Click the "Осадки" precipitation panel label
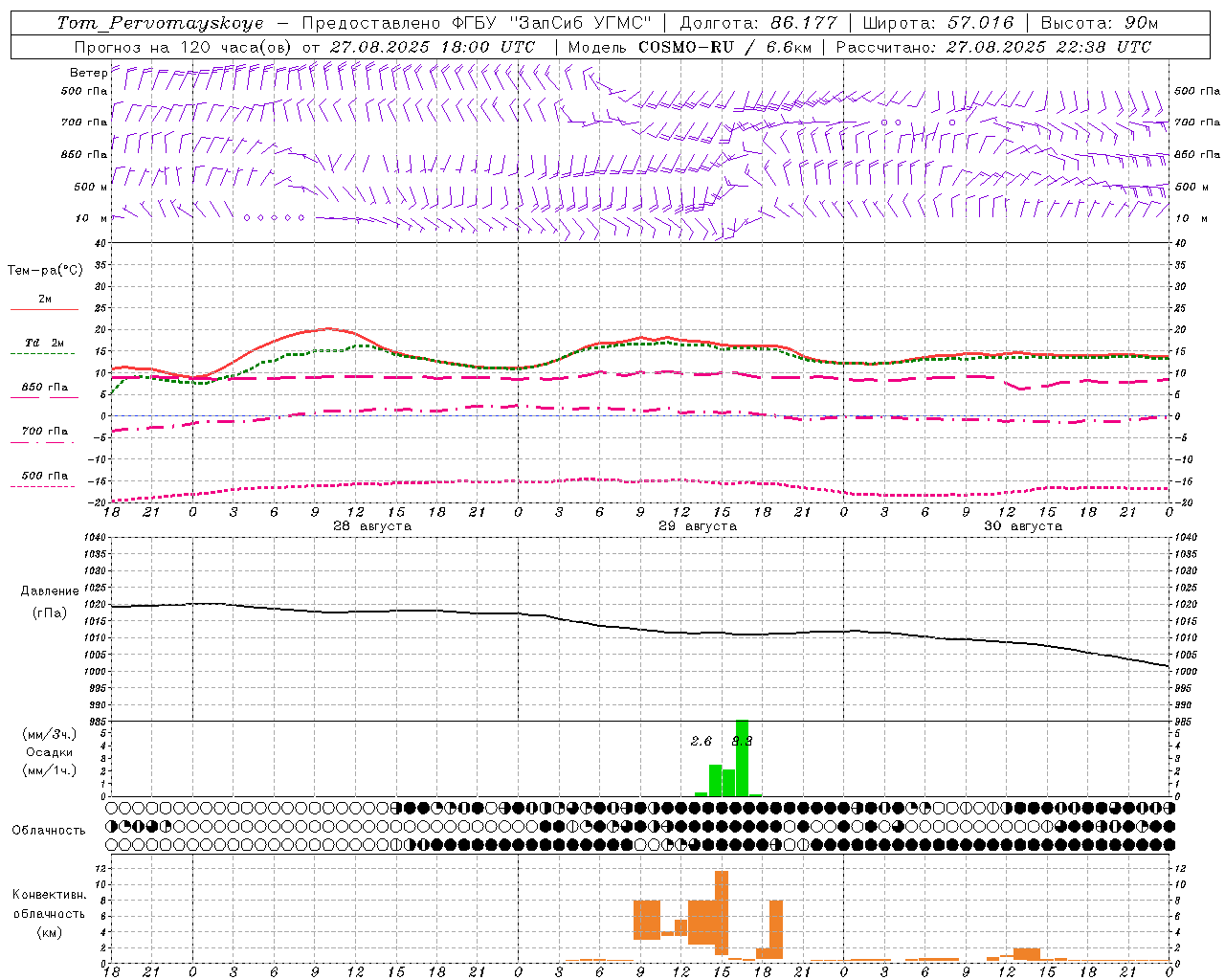 [50, 752]
